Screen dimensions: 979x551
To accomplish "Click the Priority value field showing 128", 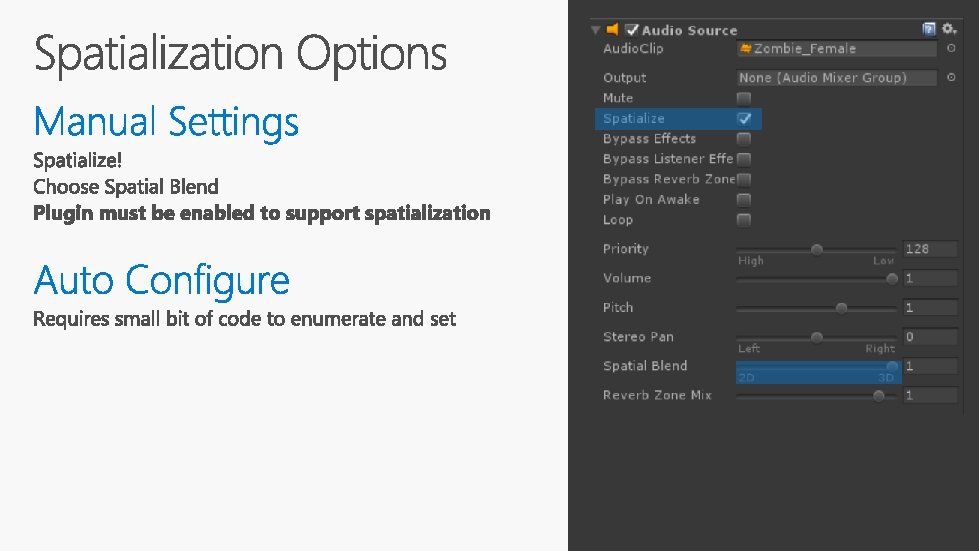I will pyautogui.click(x=929, y=249).
